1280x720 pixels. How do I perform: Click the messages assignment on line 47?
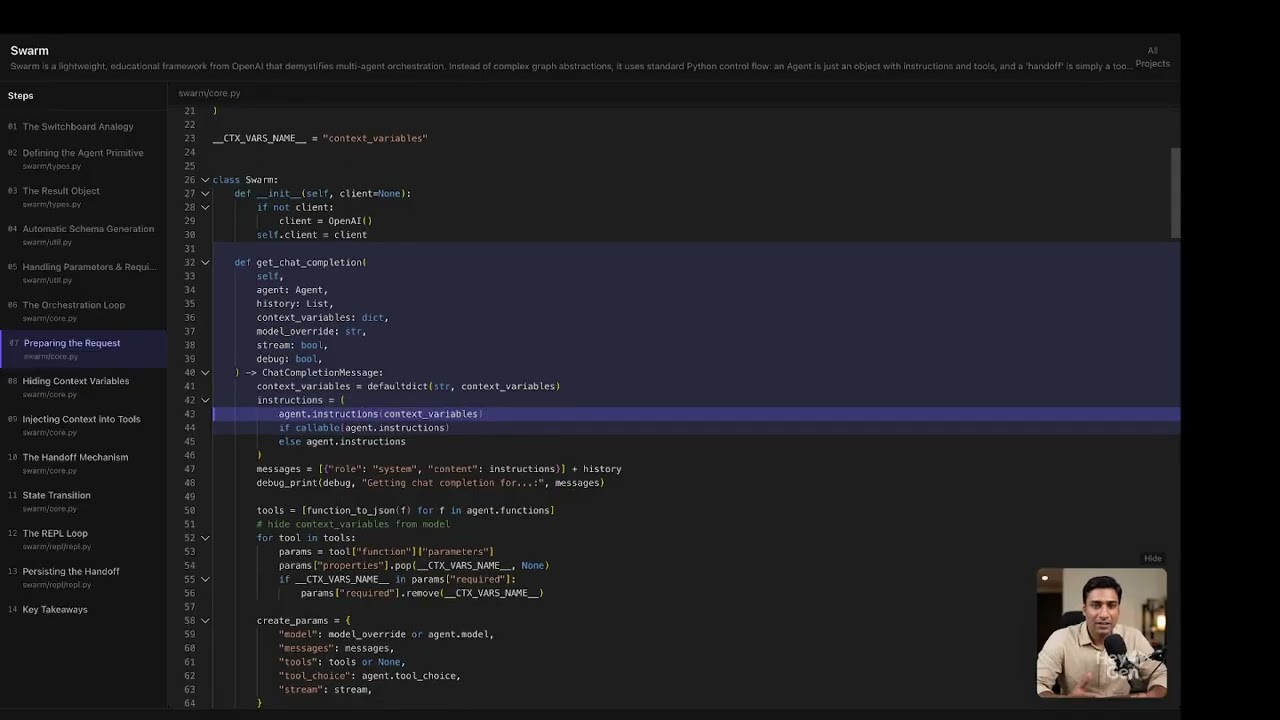click(439, 469)
